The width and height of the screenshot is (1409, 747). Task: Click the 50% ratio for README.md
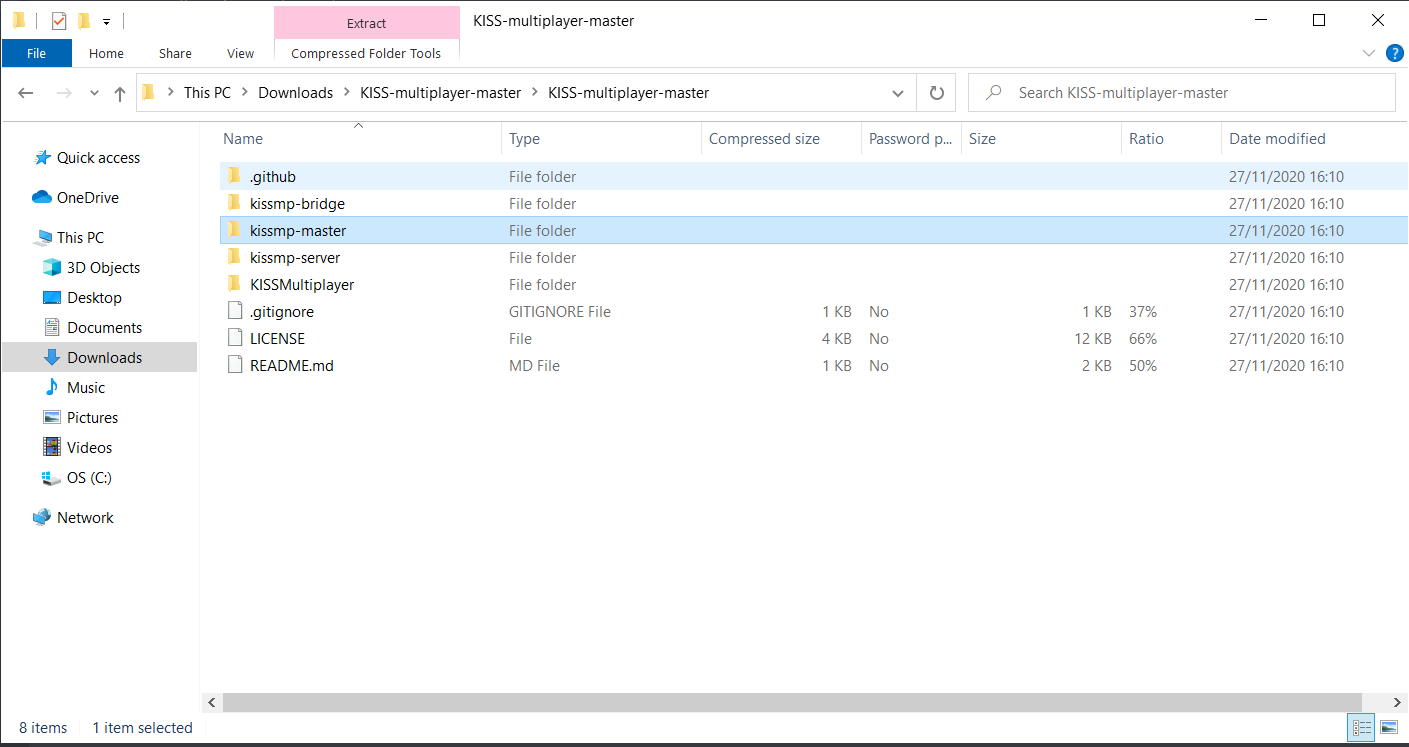coord(1143,366)
